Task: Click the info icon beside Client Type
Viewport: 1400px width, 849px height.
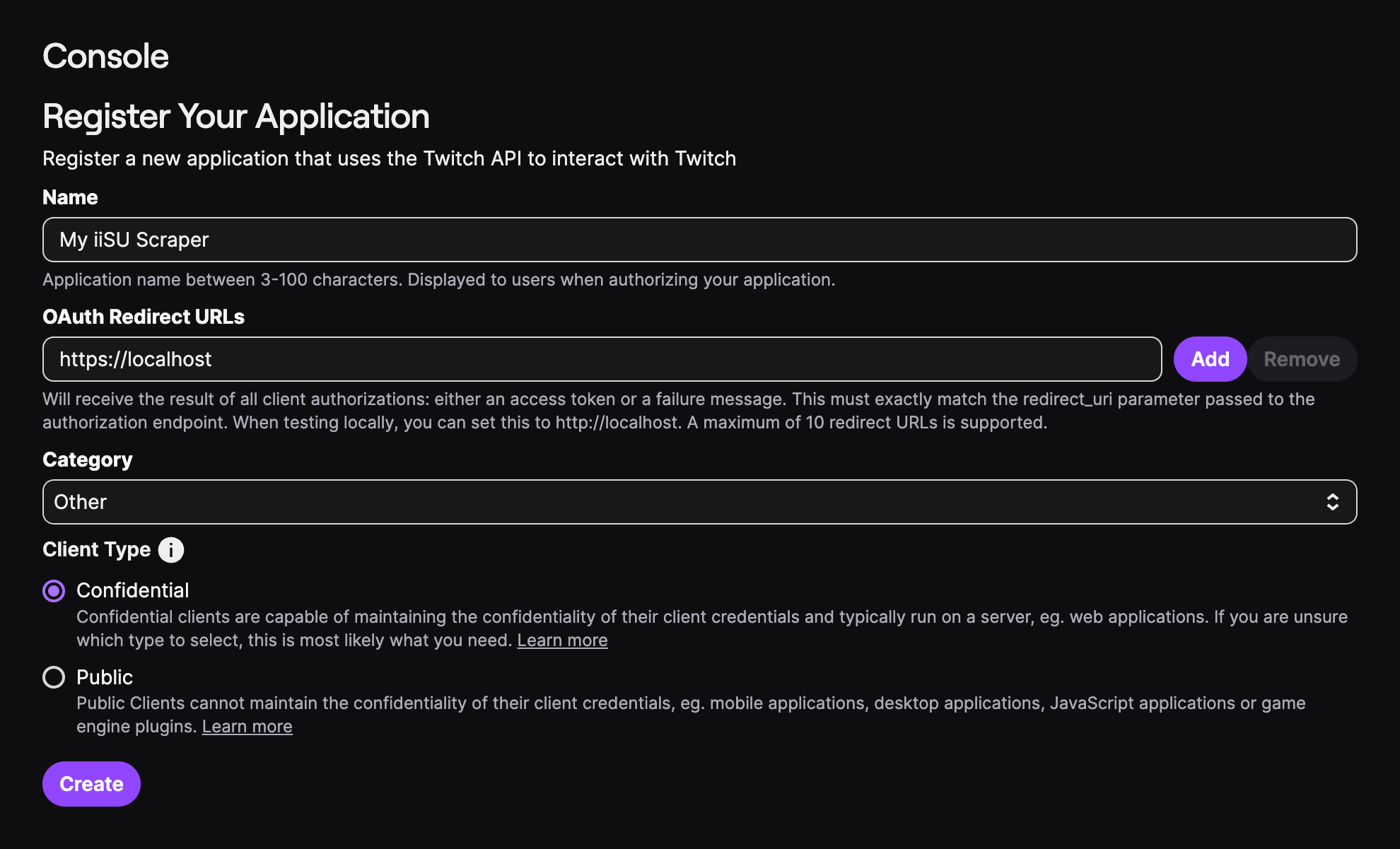Action: pyautogui.click(x=170, y=549)
